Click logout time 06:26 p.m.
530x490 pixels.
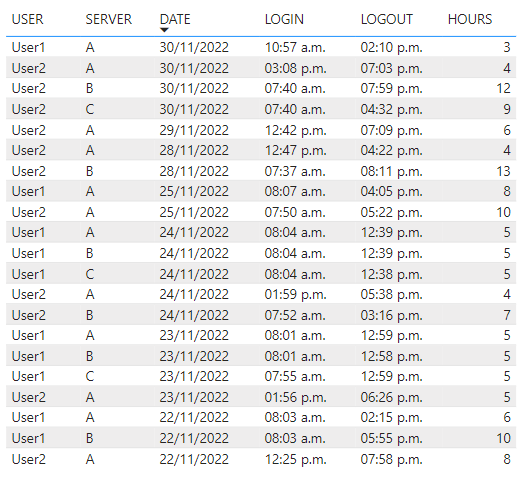[391, 397]
